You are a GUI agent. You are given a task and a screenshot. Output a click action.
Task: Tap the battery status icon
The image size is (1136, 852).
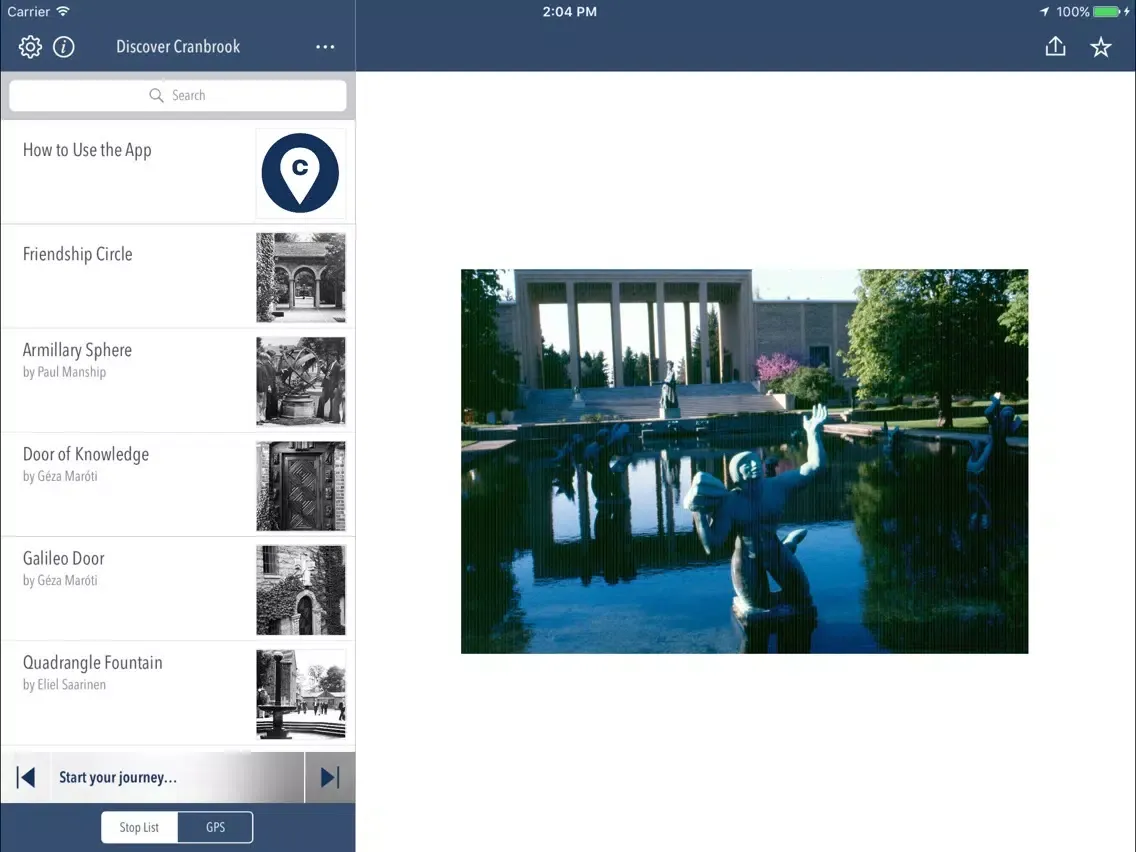(1106, 12)
